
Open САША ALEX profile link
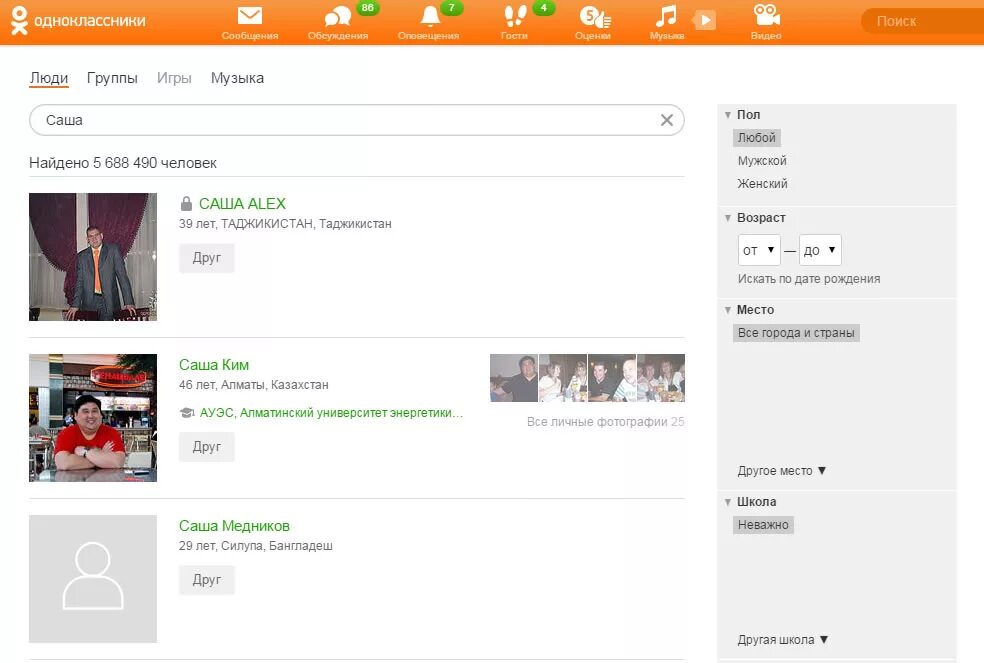(242, 203)
